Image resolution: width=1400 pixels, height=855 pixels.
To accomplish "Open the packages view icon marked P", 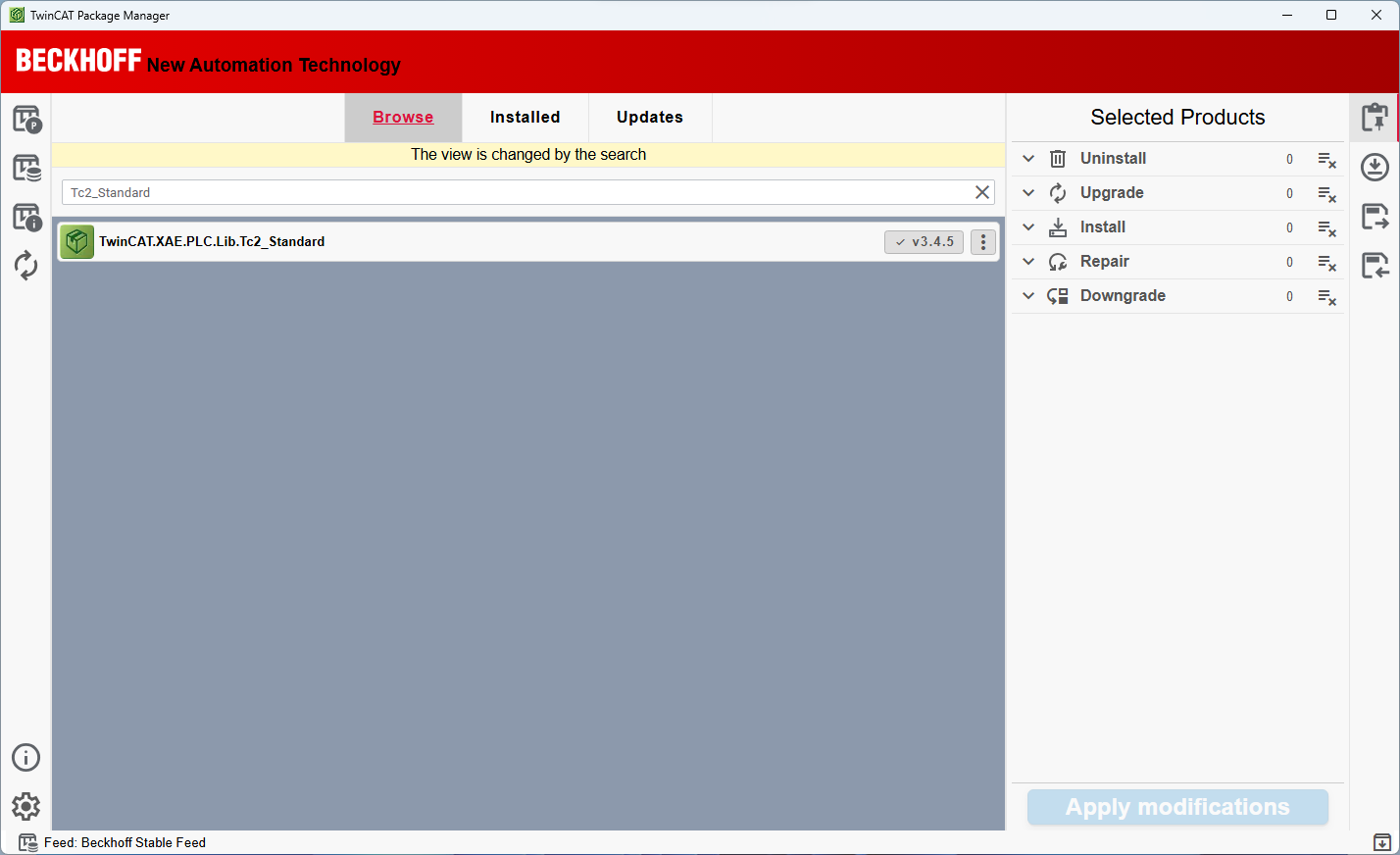I will [26, 119].
